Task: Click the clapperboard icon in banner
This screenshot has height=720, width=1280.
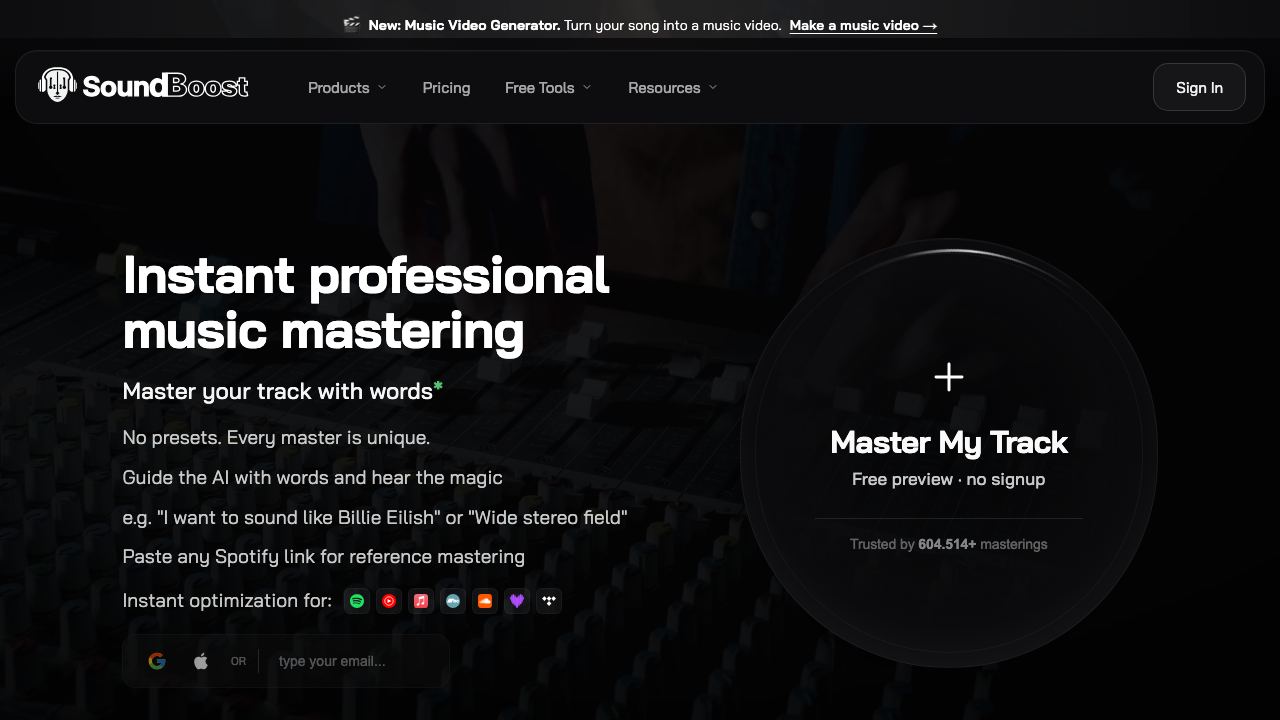Action: tap(351, 25)
